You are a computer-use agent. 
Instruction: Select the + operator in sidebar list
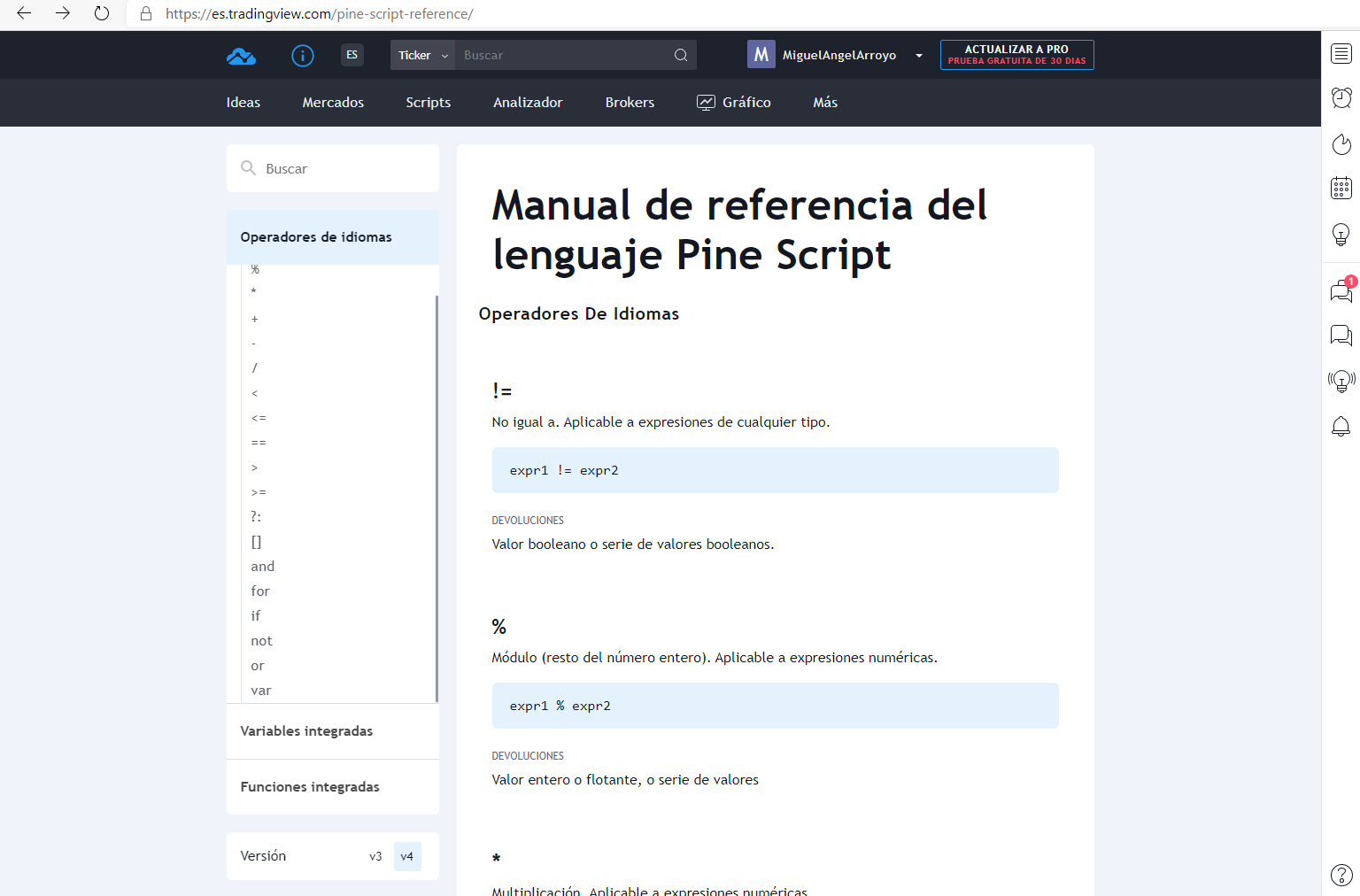click(255, 319)
